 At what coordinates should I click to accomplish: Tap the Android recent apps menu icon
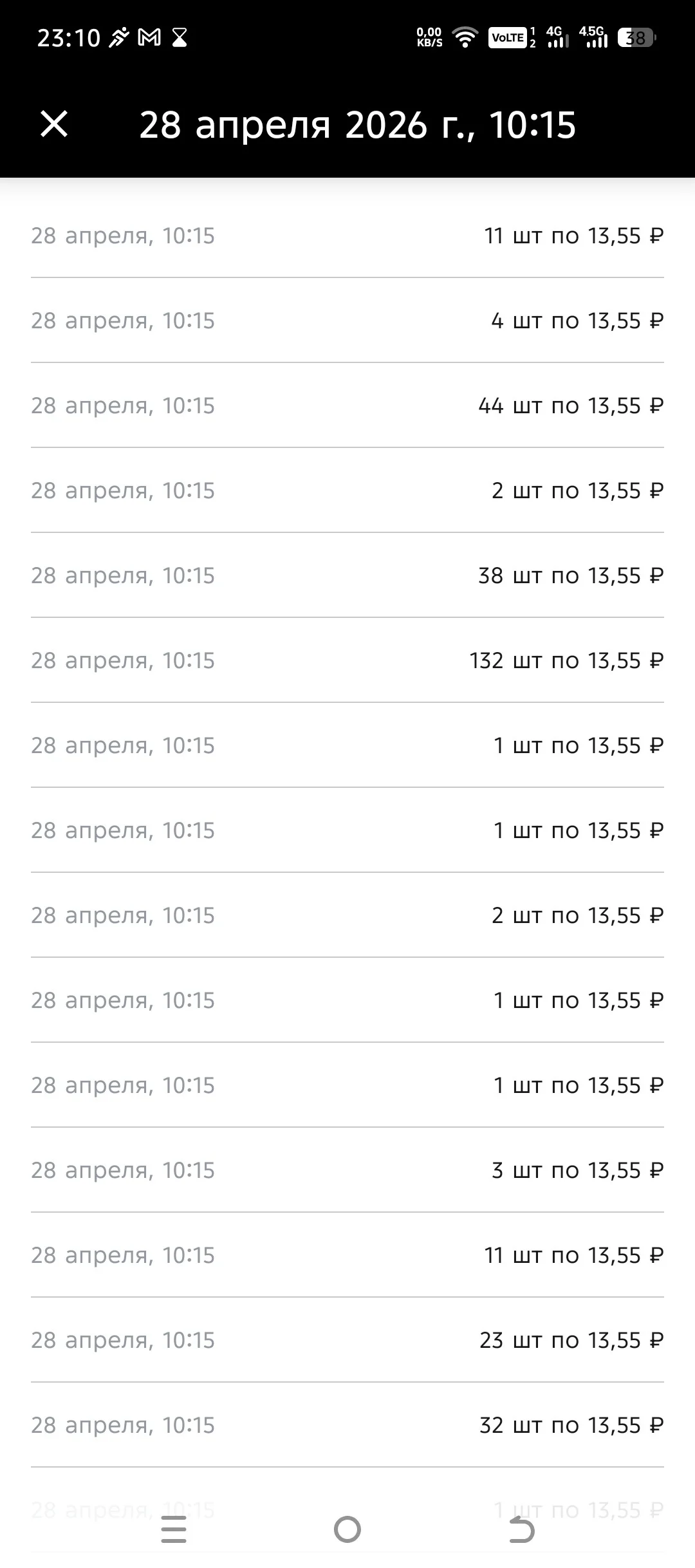(x=174, y=1529)
